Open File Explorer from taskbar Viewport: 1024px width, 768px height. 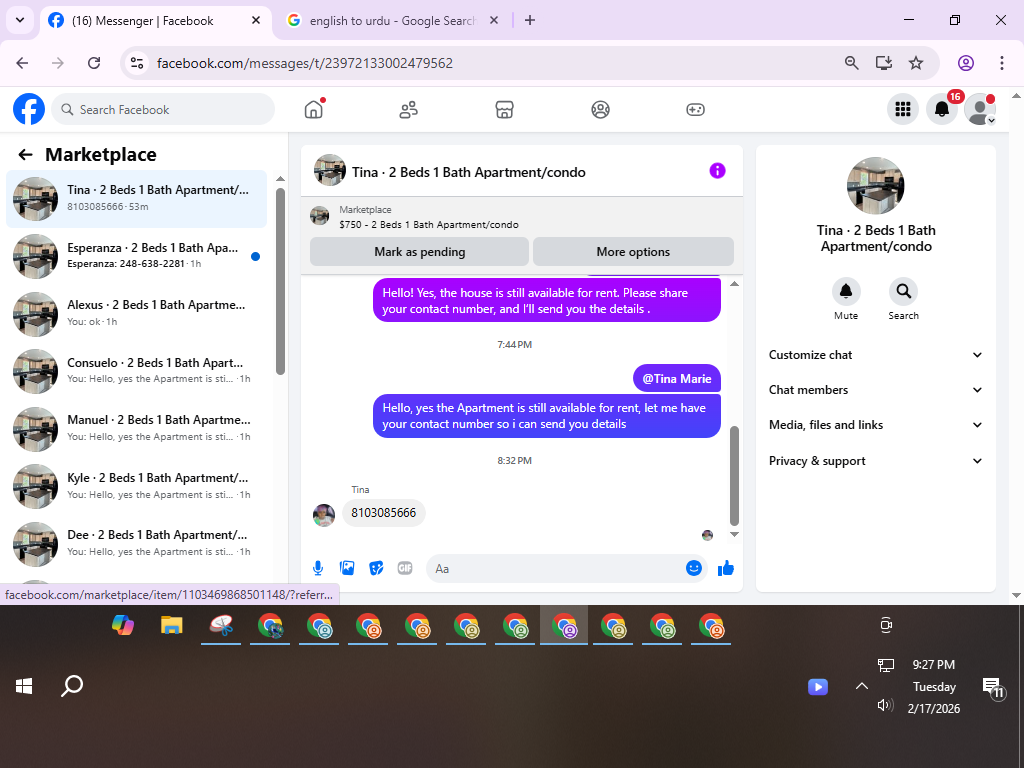(172, 626)
